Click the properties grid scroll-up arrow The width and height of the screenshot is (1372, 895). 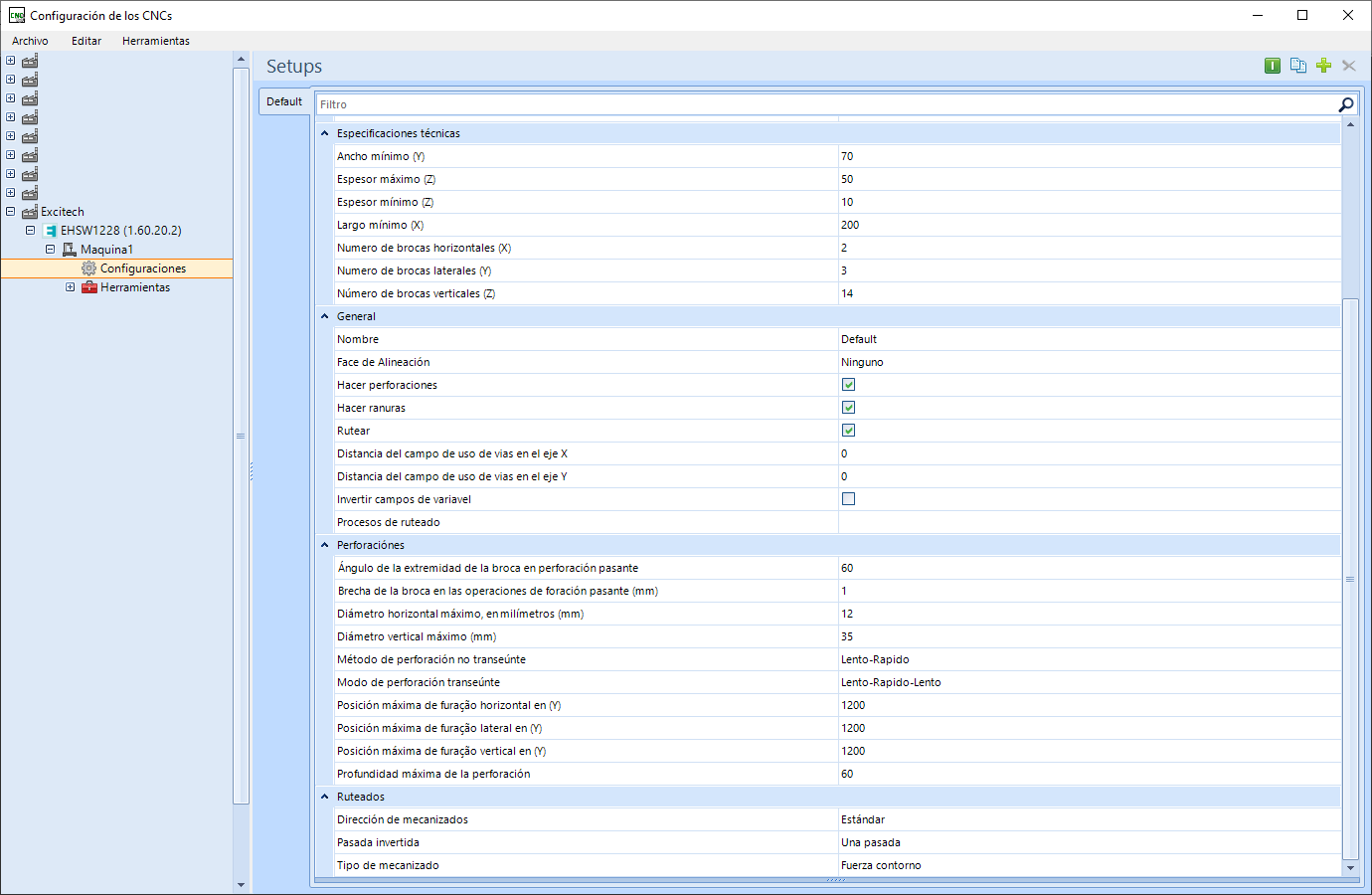(x=1350, y=125)
